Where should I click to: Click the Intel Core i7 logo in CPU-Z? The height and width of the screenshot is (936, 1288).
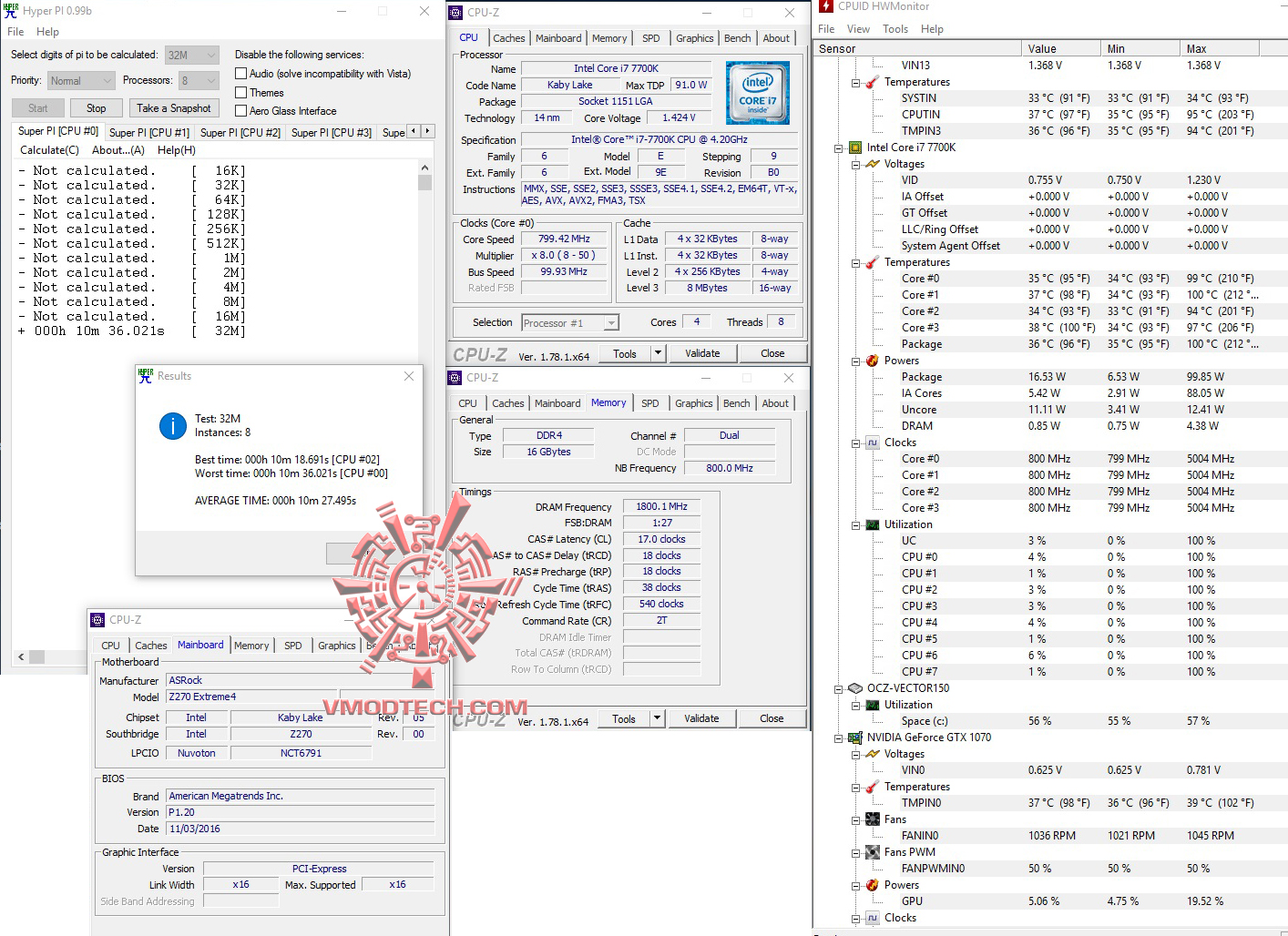(x=758, y=93)
